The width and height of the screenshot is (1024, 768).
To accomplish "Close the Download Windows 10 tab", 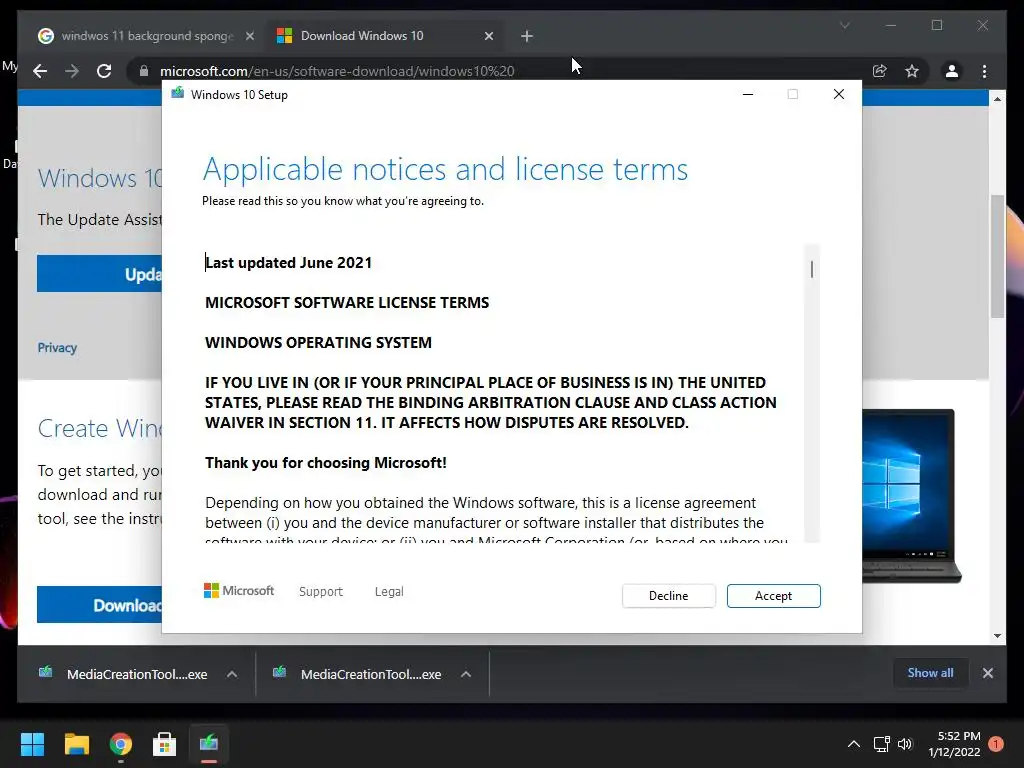I will click(488, 36).
